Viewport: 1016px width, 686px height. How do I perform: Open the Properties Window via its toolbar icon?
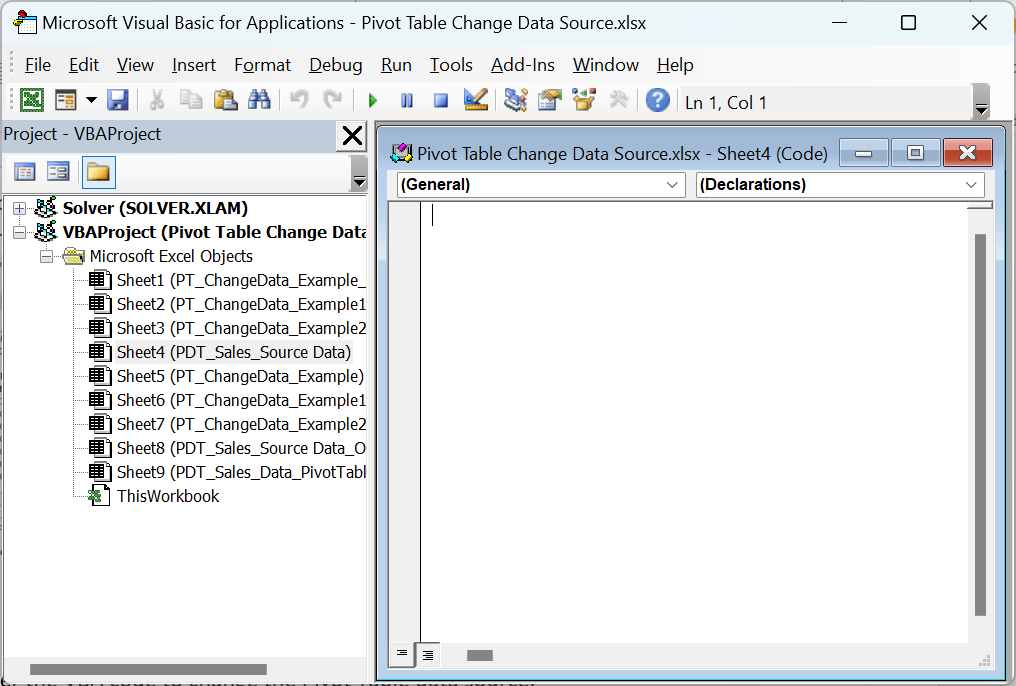548,100
